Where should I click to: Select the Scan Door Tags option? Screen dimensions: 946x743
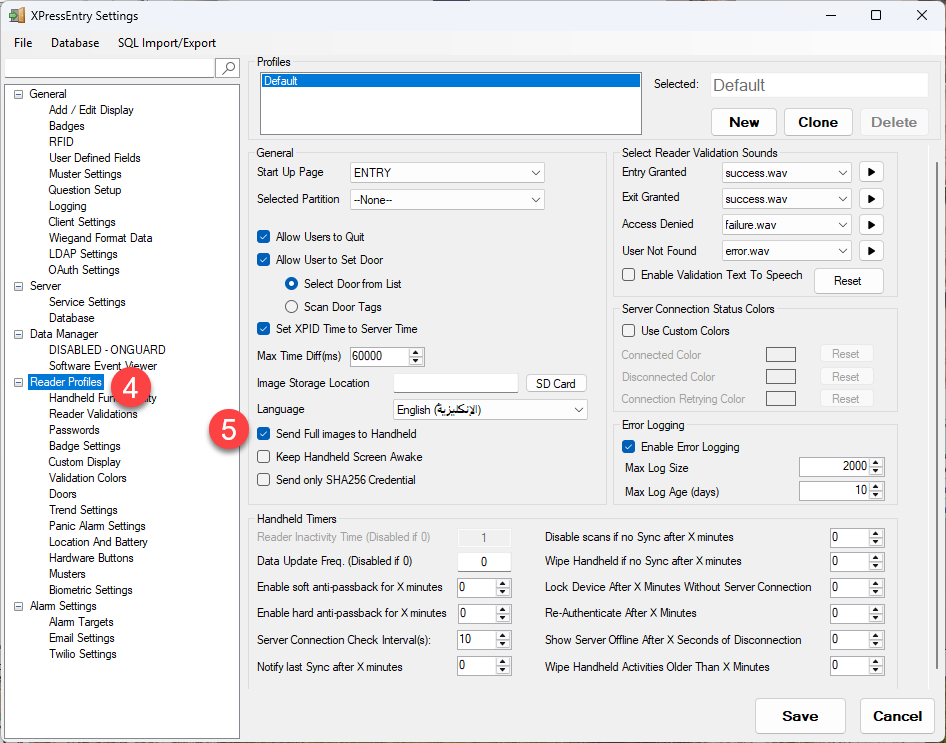pyautogui.click(x=291, y=306)
